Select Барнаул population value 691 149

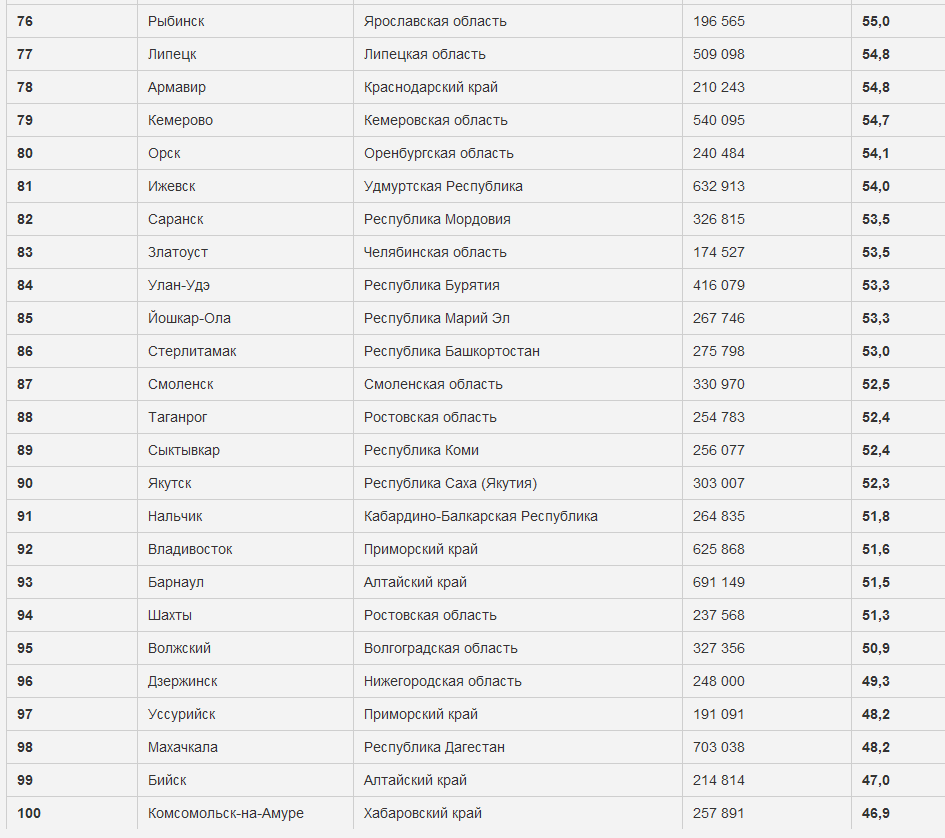pyautogui.click(x=718, y=582)
